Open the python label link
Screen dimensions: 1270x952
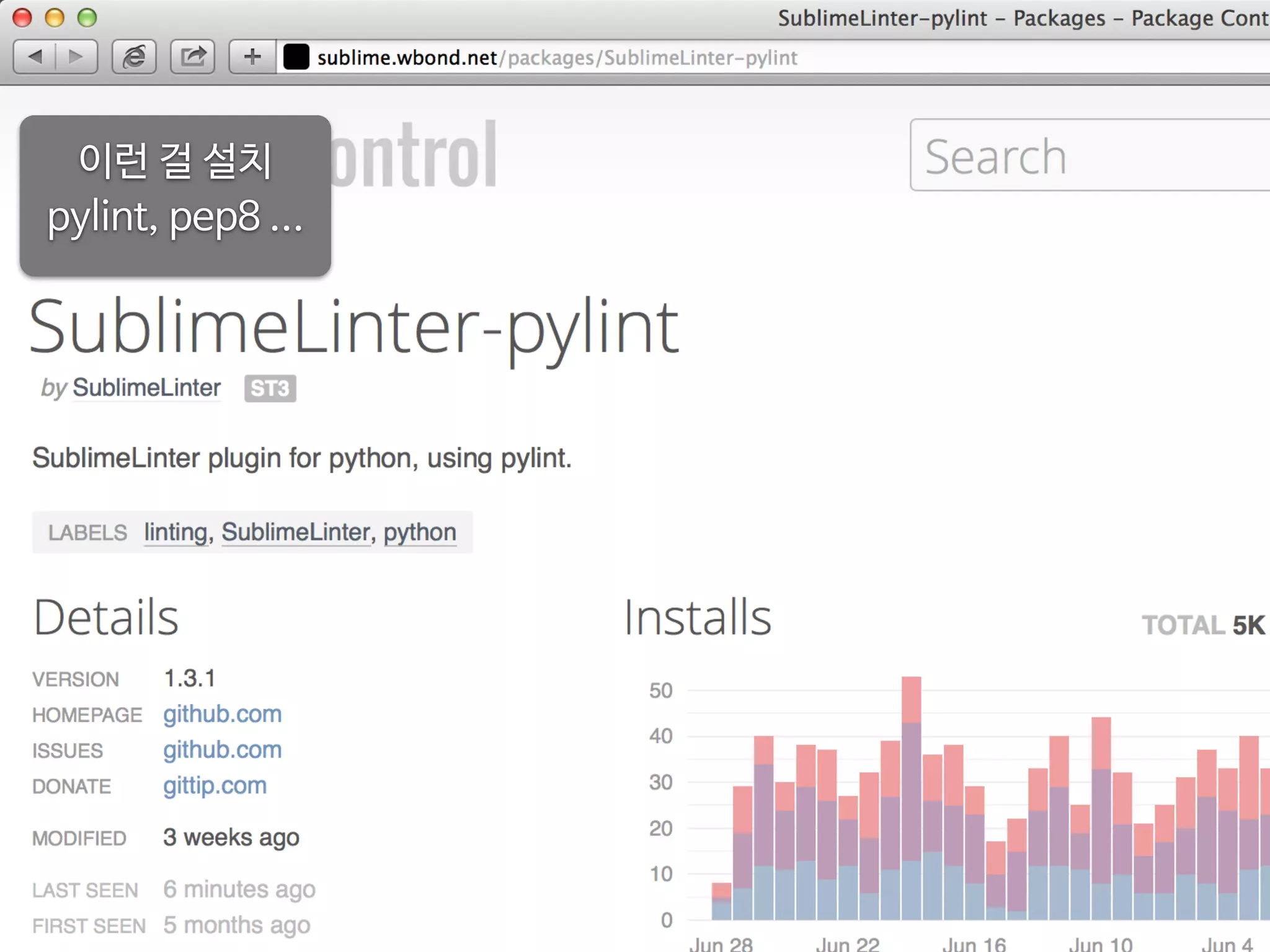(420, 532)
